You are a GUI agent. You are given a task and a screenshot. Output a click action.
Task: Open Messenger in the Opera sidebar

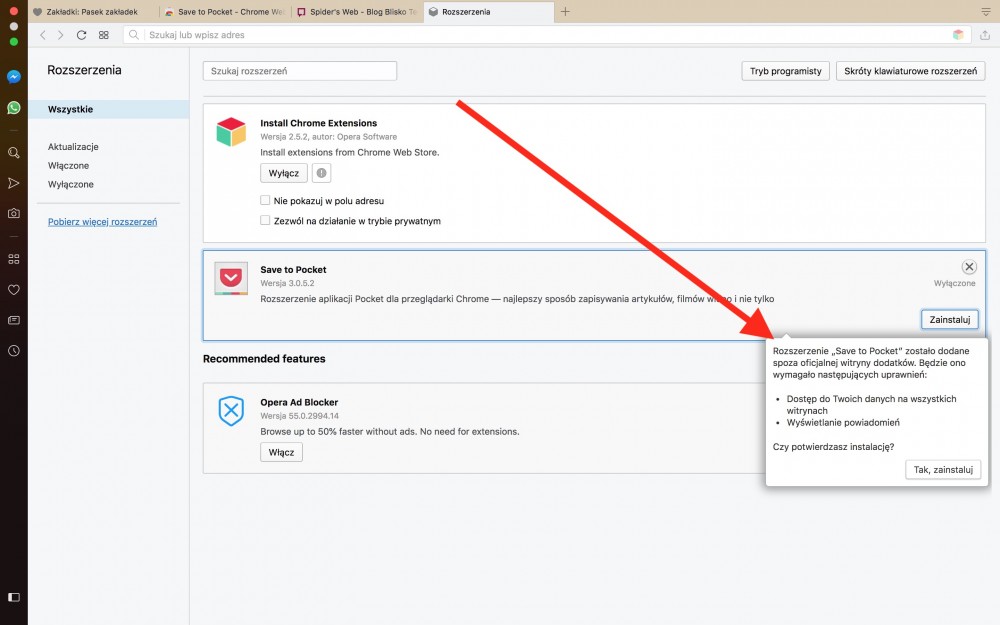pyautogui.click(x=13, y=77)
